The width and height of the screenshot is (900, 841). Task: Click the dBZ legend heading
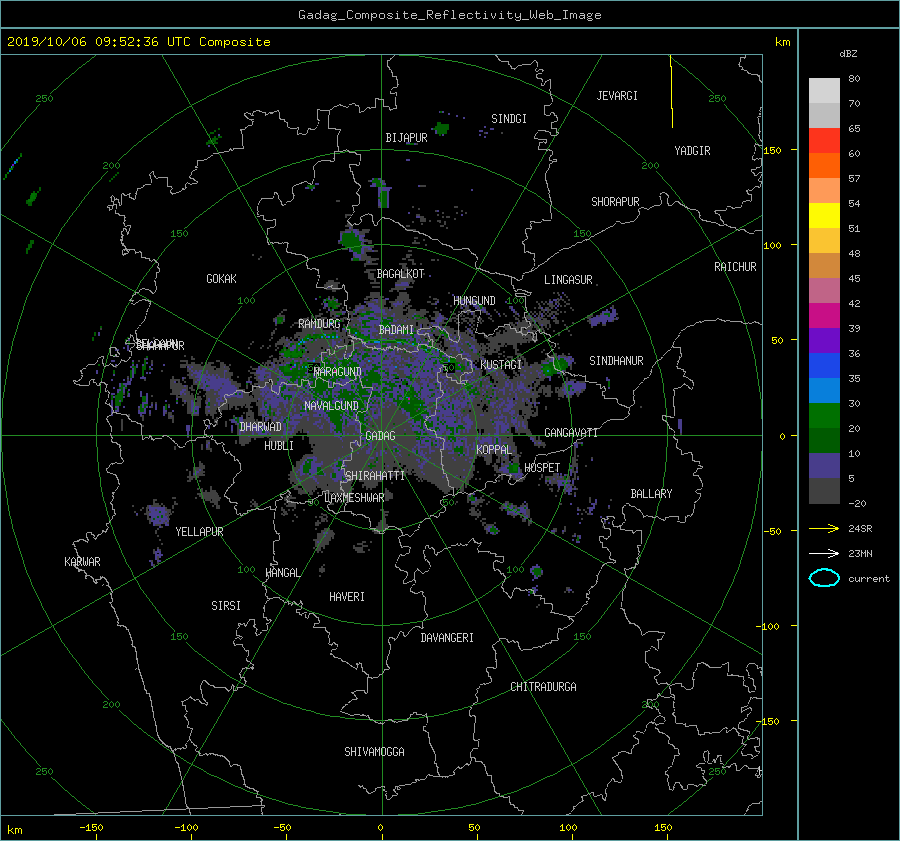[x=848, y=54]
